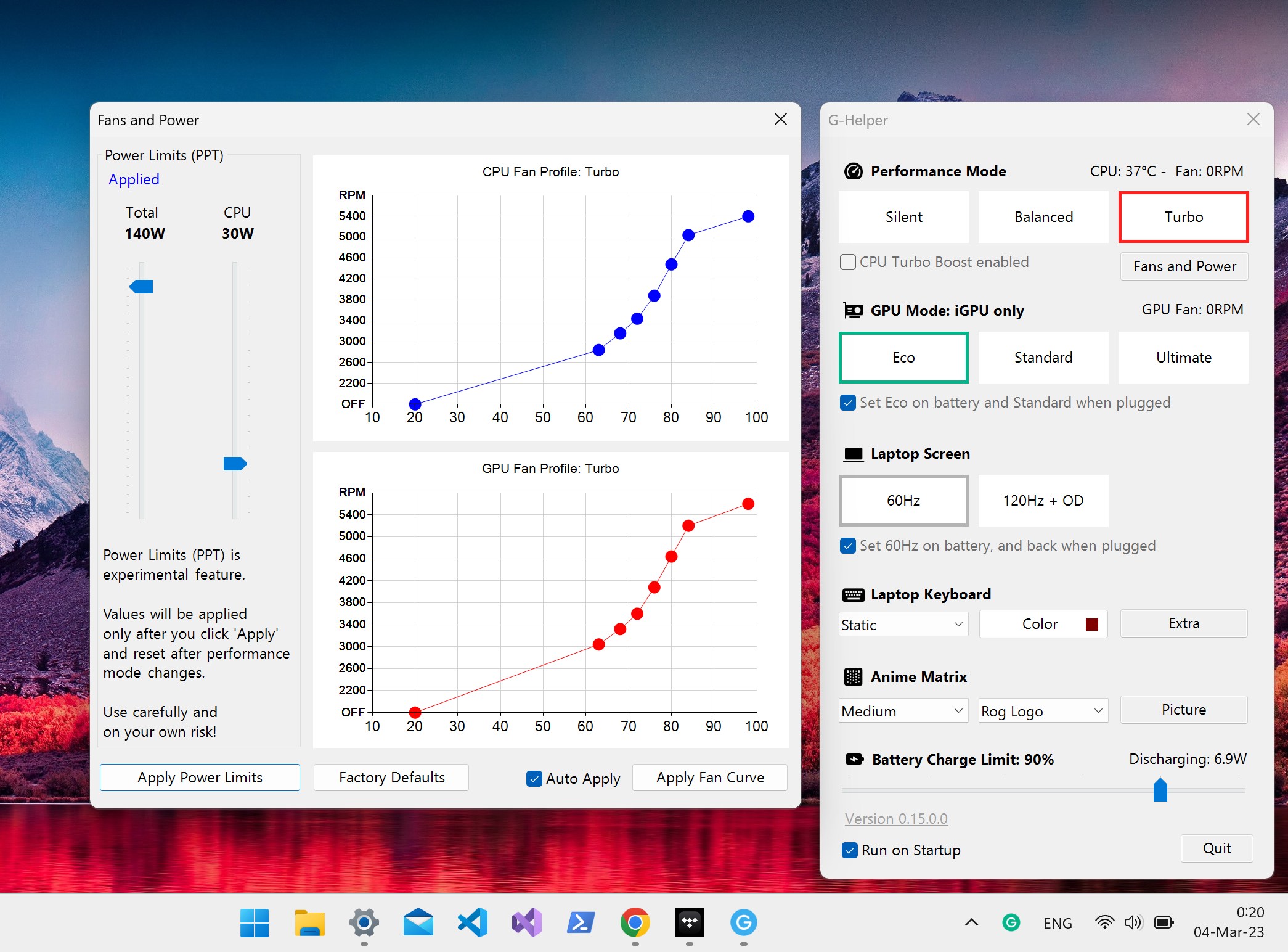Enable CPU Turbo Boost checkbox
The image size is (1288, 952).
[848, 262]
